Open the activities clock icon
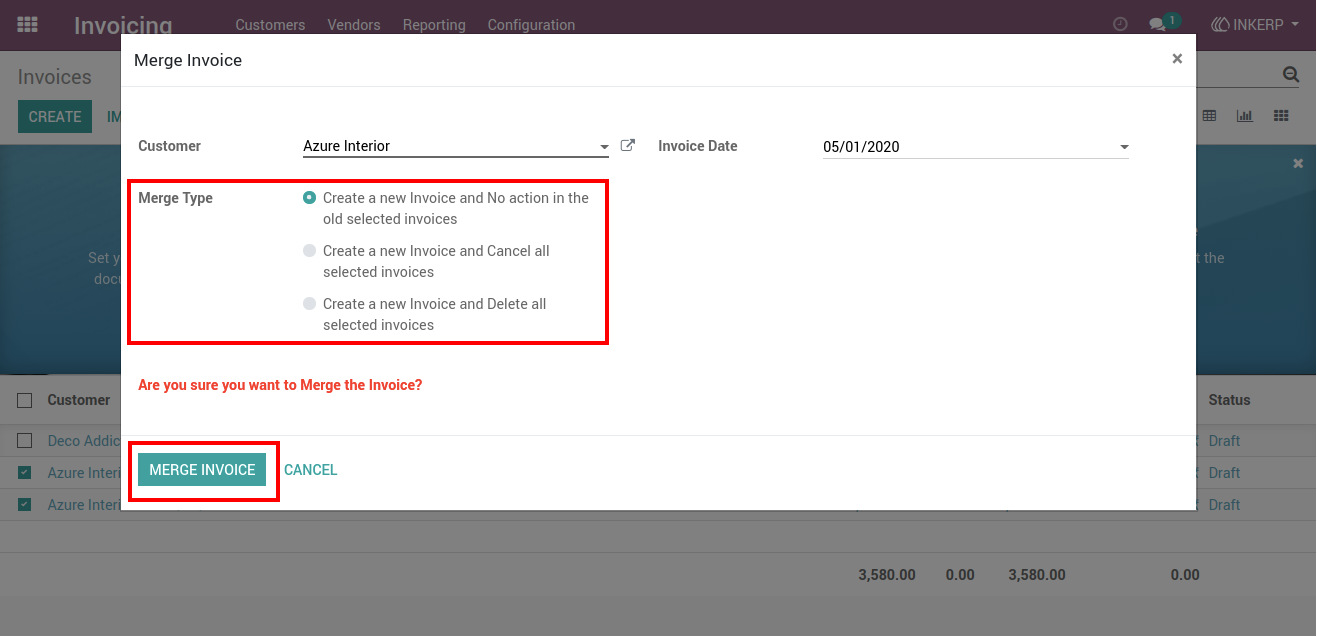This screenshot has width=1317, height=637. tap(1120, 24)
